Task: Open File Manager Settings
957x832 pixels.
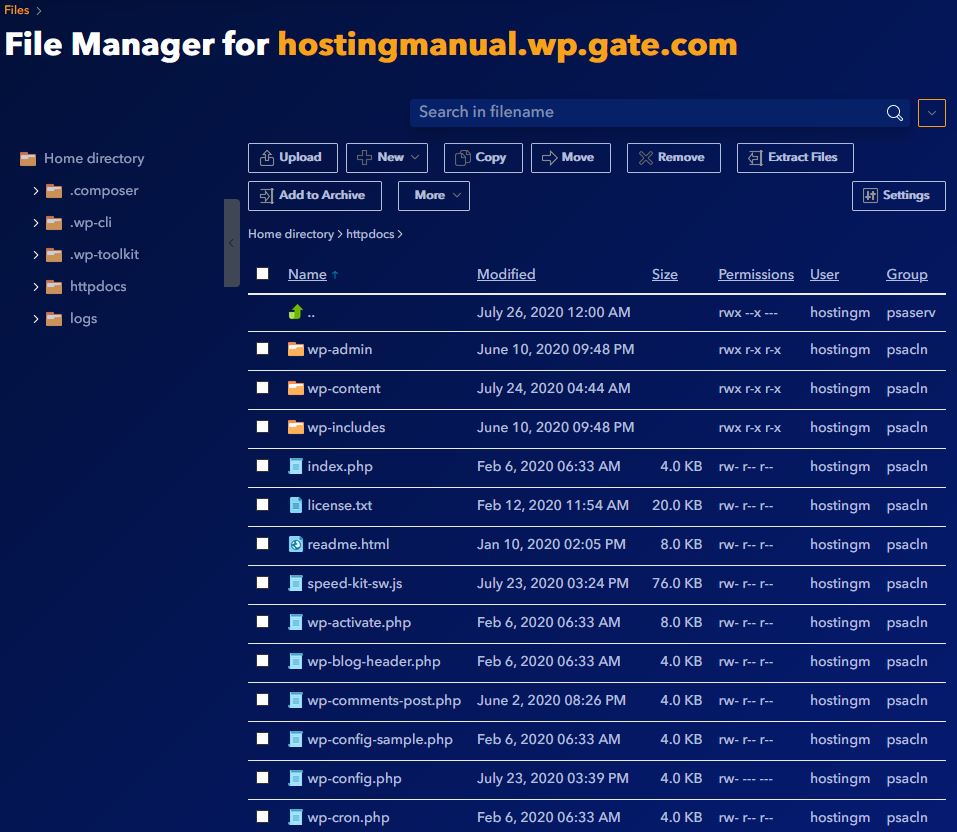Action: click(x=898, y=195)
